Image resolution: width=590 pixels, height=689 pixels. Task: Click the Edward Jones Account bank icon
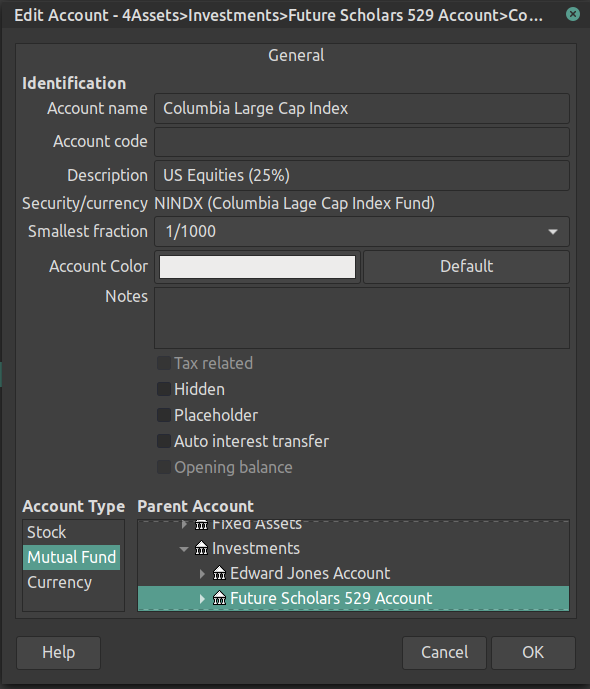point(219,573)
